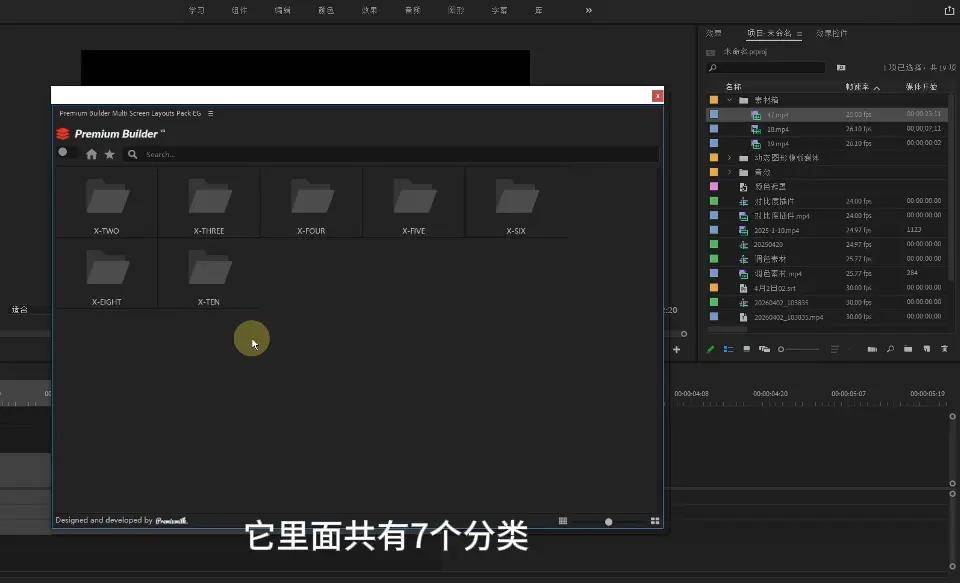Click the export share icon at top right
The width and height of the screenshot is (960, 583).
[x=949, y=10]
